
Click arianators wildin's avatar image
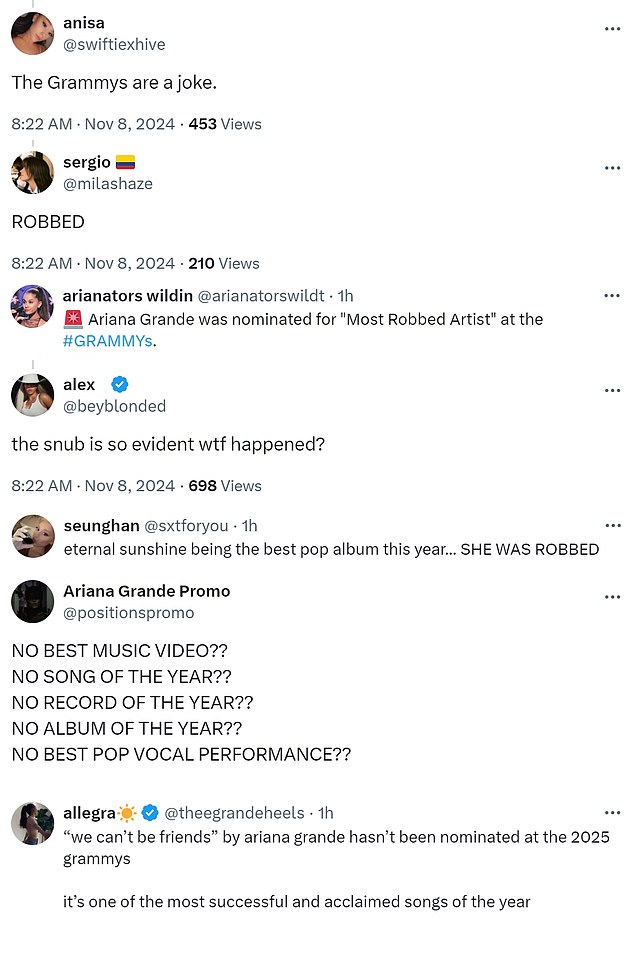tap(32, 306)
